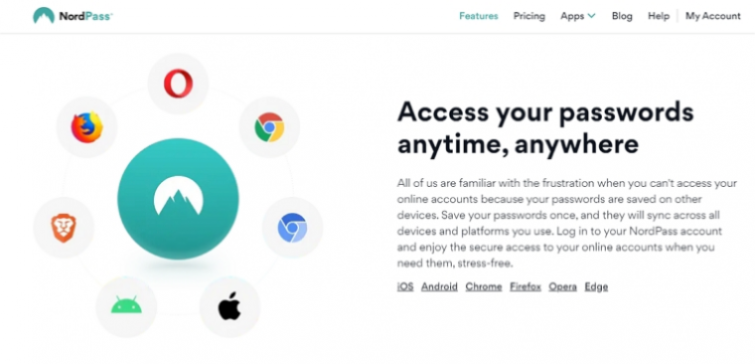Select the Brave lion icon
The height and width of the screenshot is (364, 755).
click(x=64, y=228)
